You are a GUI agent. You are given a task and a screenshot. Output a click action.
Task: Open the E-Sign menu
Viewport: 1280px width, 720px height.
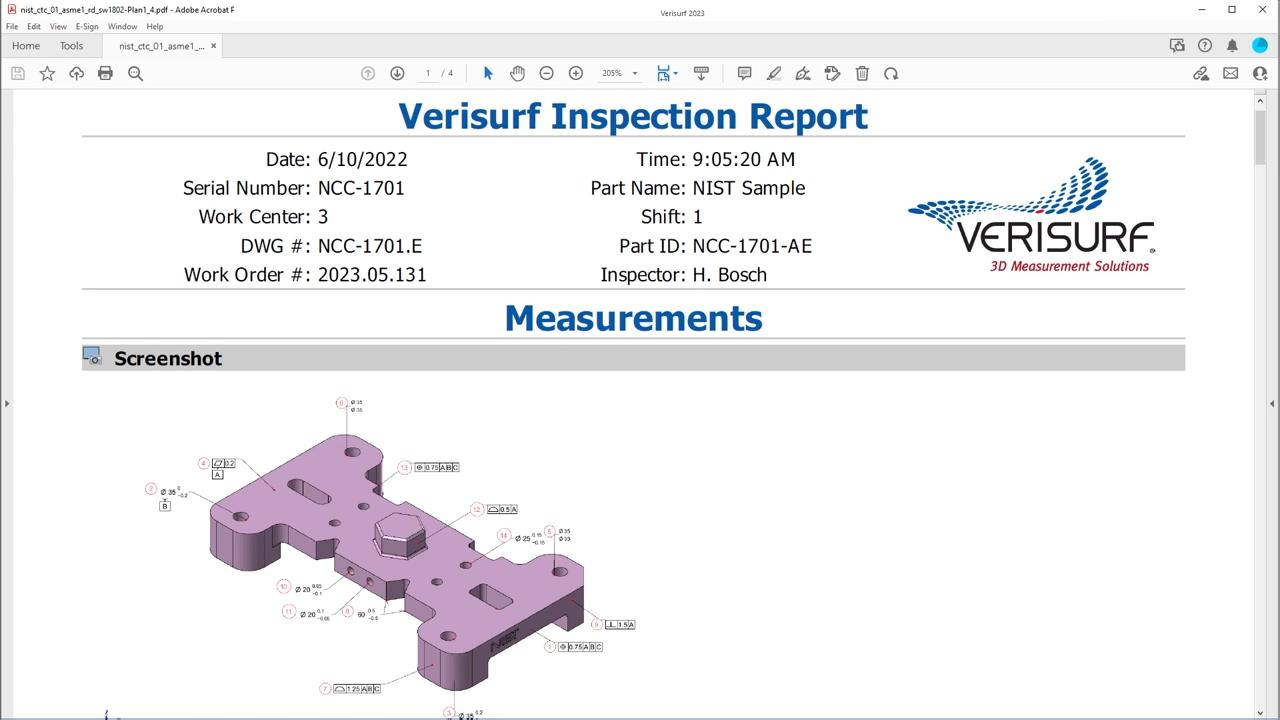[x=87, y=27]
